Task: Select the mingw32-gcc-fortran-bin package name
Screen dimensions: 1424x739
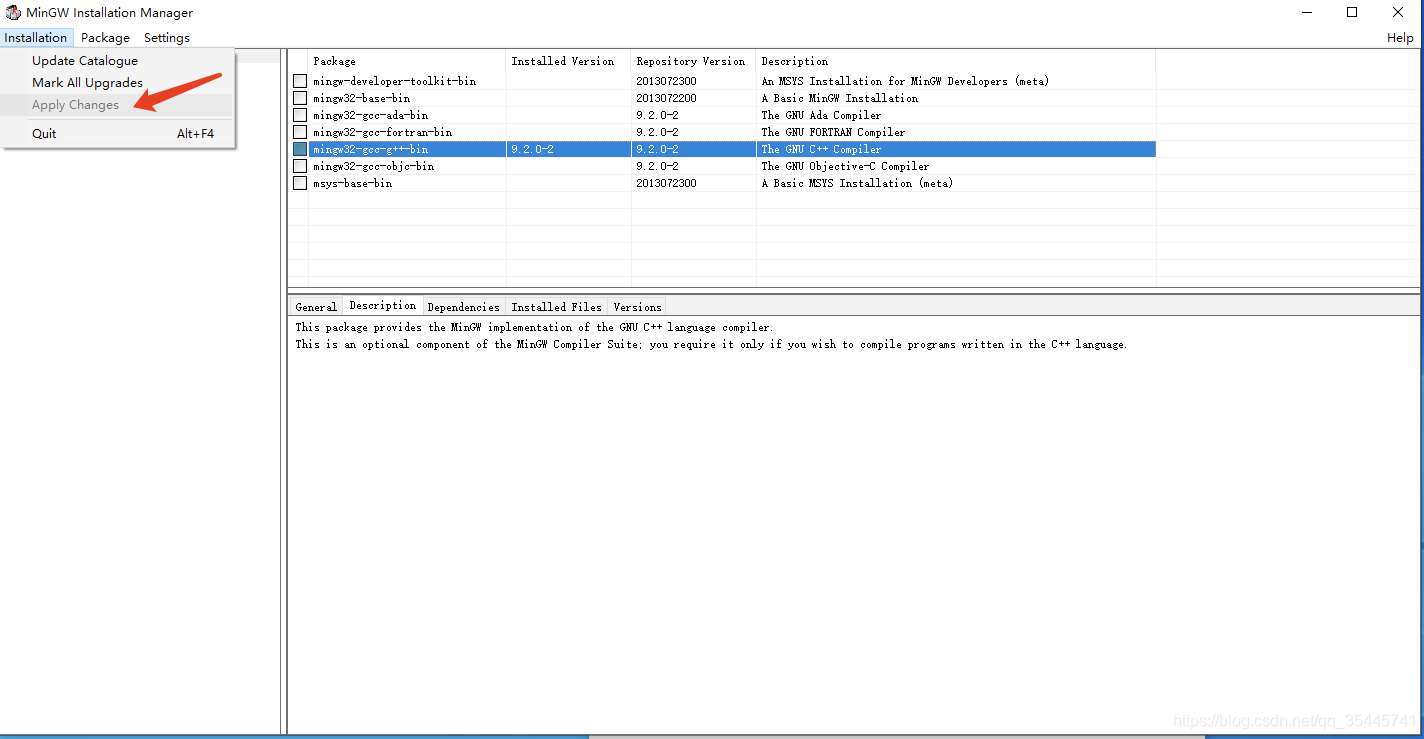Action: pos(382,132)
